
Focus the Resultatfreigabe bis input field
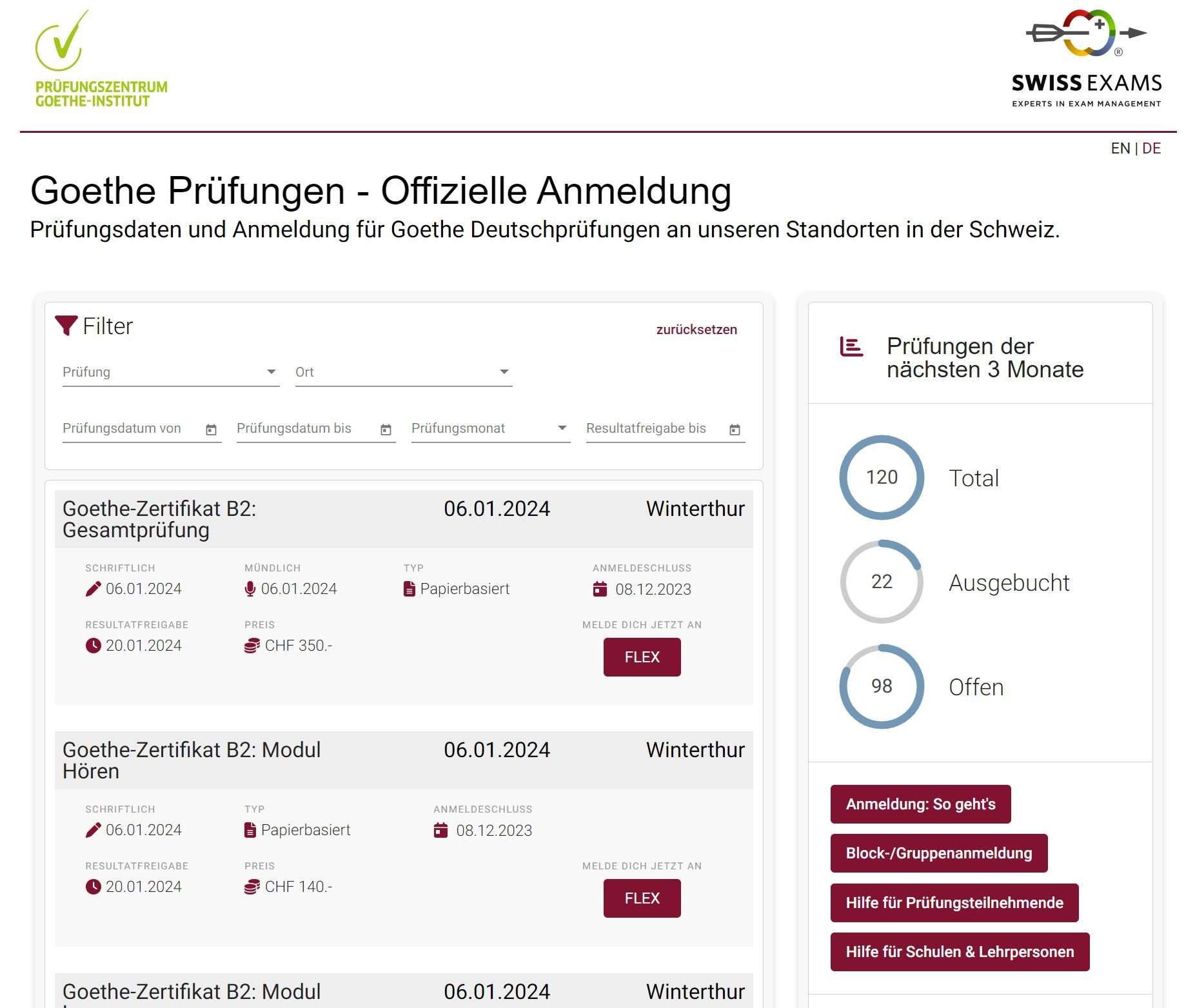coord(666,428)
